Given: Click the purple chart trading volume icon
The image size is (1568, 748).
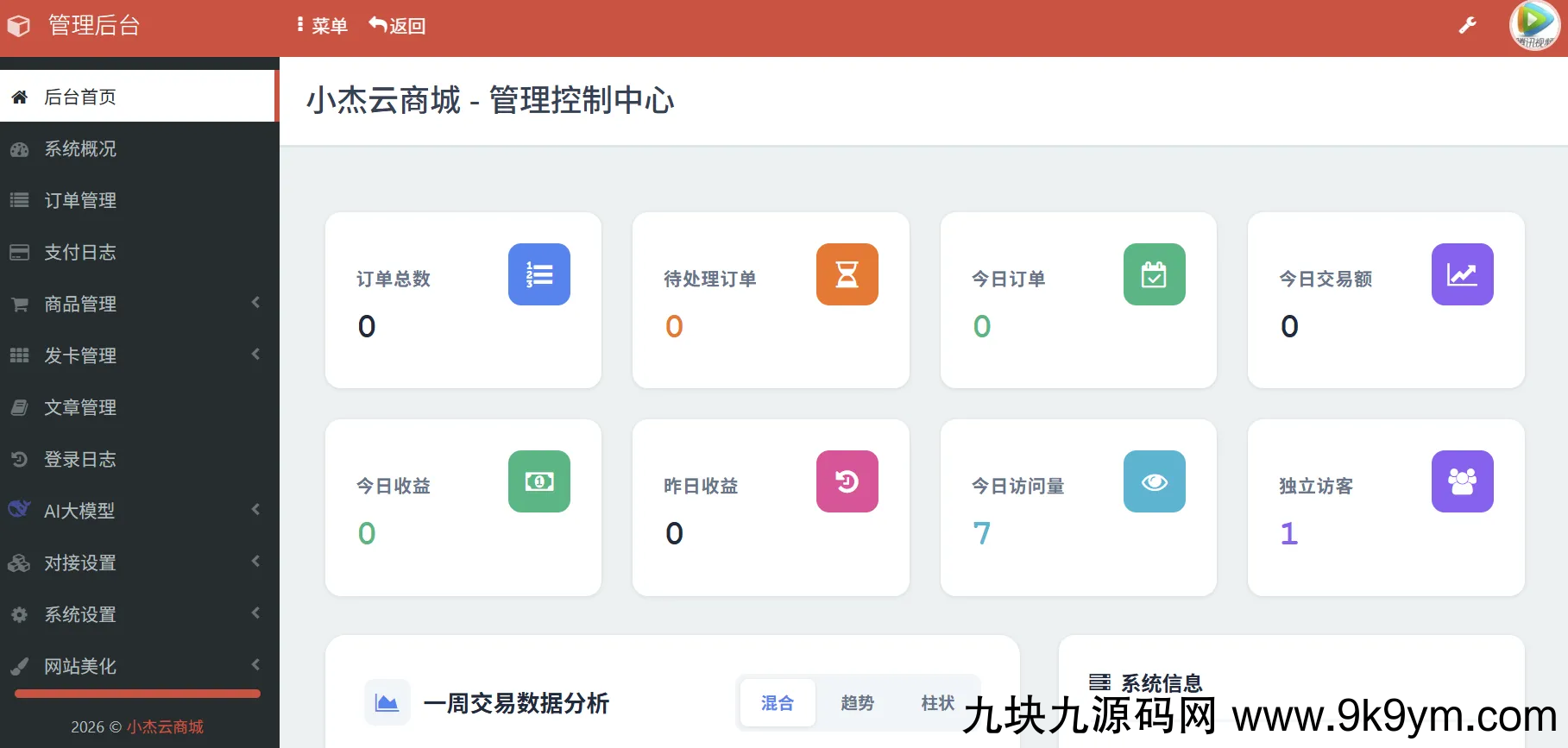Looking at the screenshot, I should click(x=1462, y=274).
